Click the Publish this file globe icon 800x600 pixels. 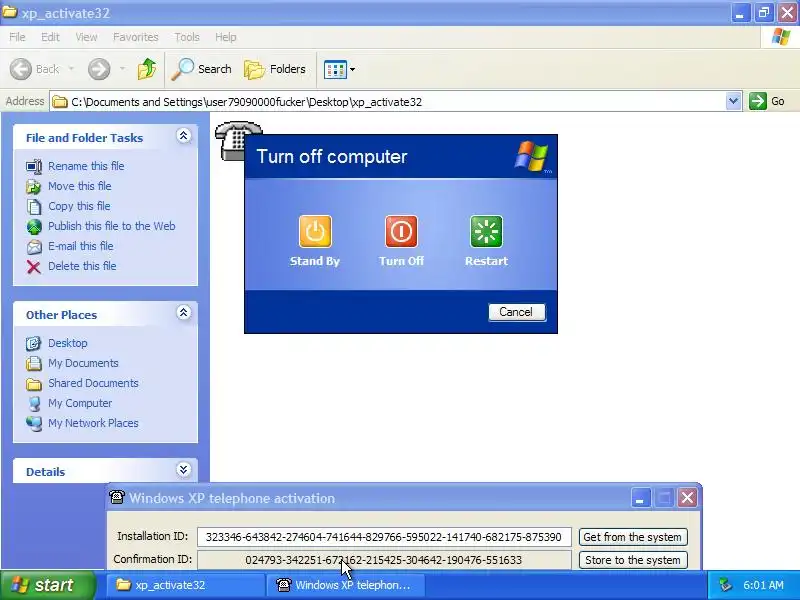pyautogui.click(x=34, y=227)
